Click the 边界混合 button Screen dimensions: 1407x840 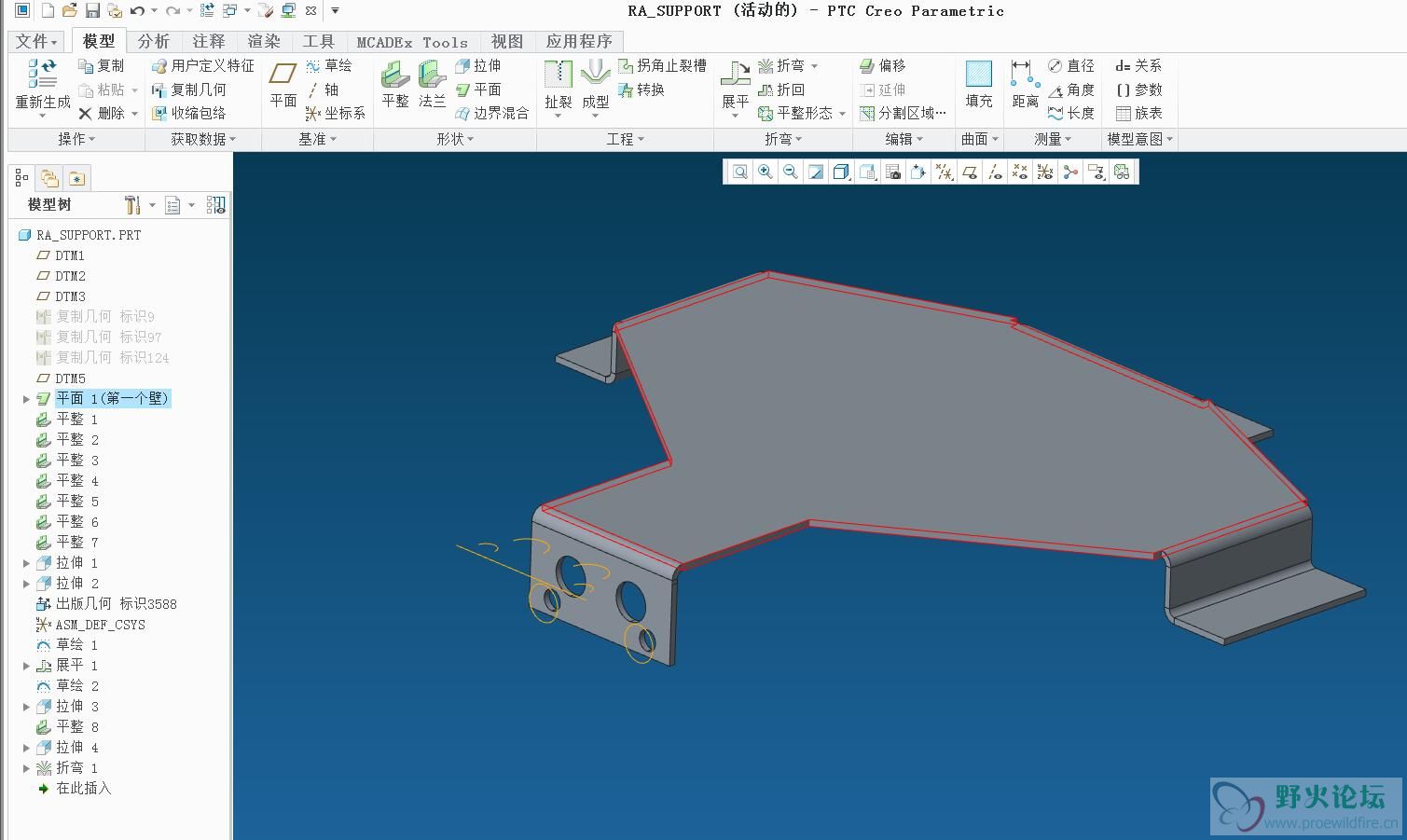click(491, 113)
